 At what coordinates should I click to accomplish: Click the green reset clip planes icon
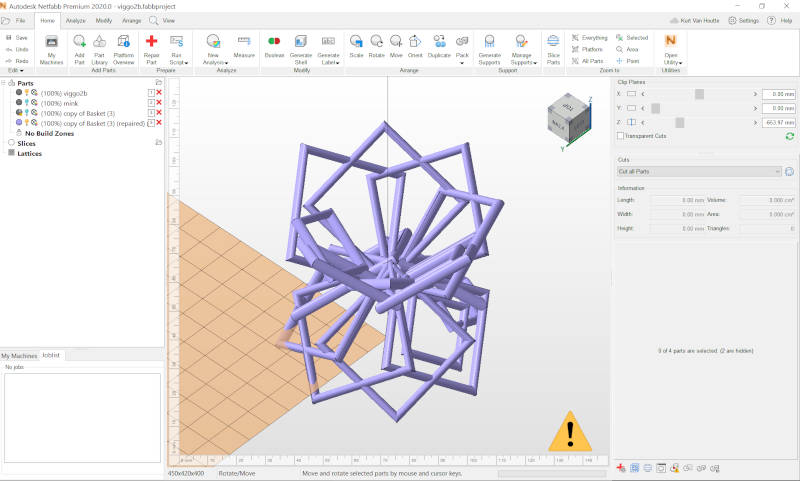(790, 136)
